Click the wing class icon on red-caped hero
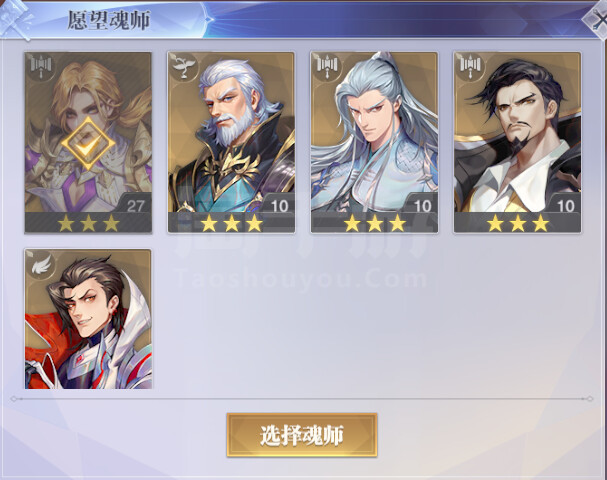 point(41,264)
